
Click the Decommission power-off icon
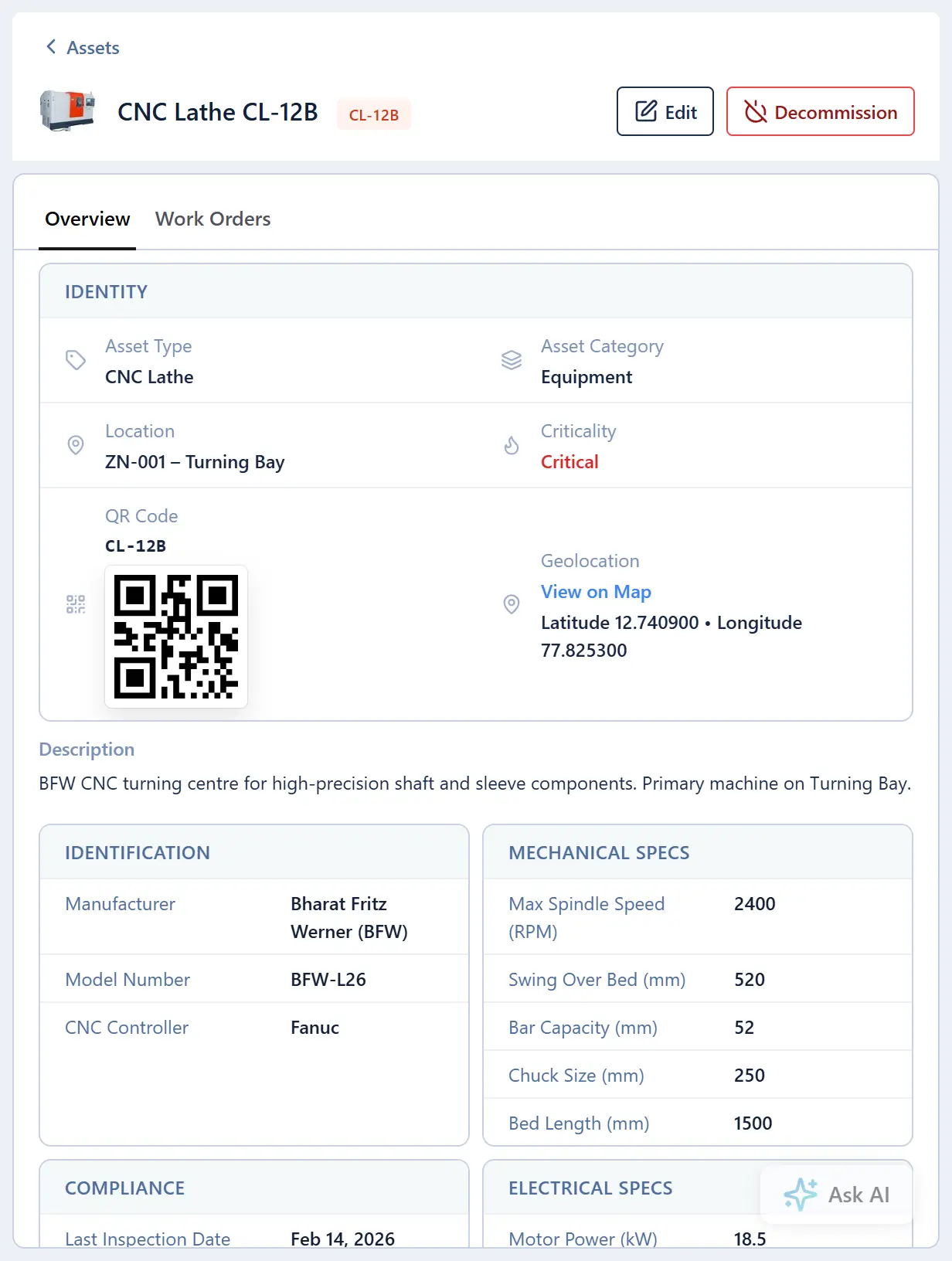tap(755, 112)
